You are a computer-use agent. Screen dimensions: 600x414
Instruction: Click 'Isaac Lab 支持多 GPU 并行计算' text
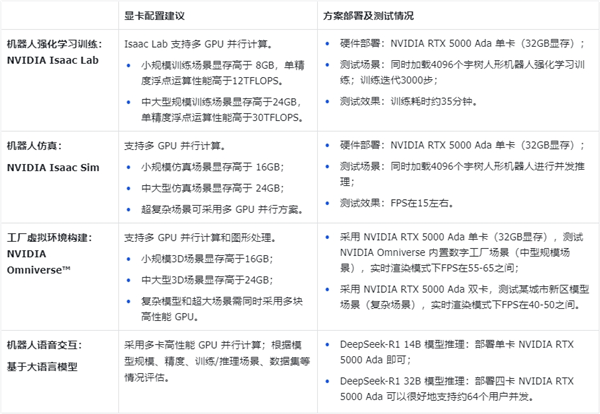pos(198,44)
